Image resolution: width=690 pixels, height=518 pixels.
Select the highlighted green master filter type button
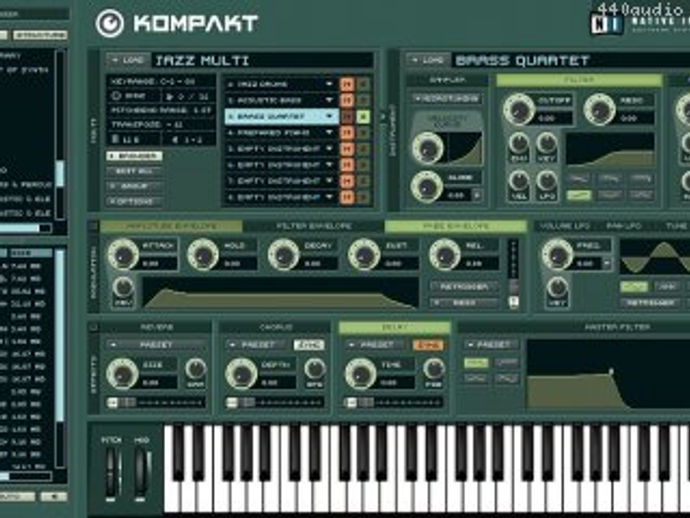476,363
